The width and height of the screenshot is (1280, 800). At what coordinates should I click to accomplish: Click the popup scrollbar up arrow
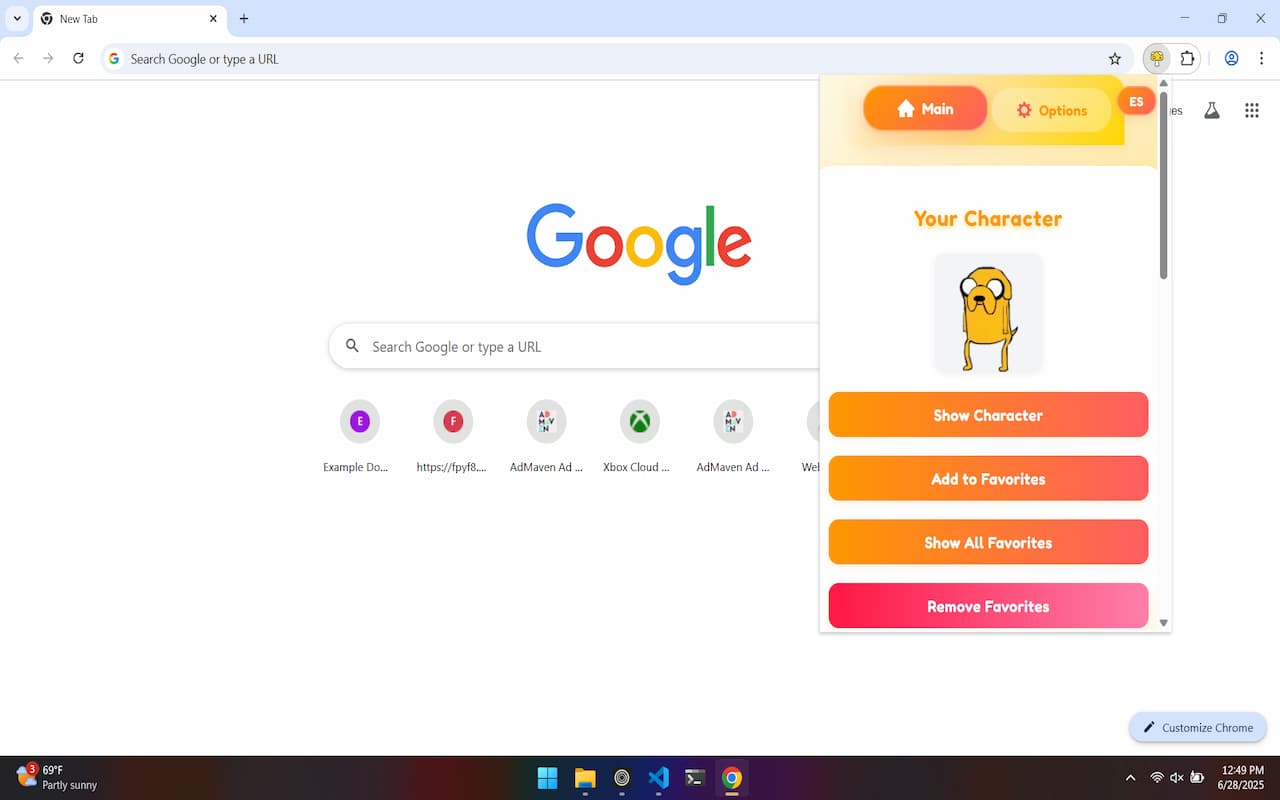(1163, 83)
